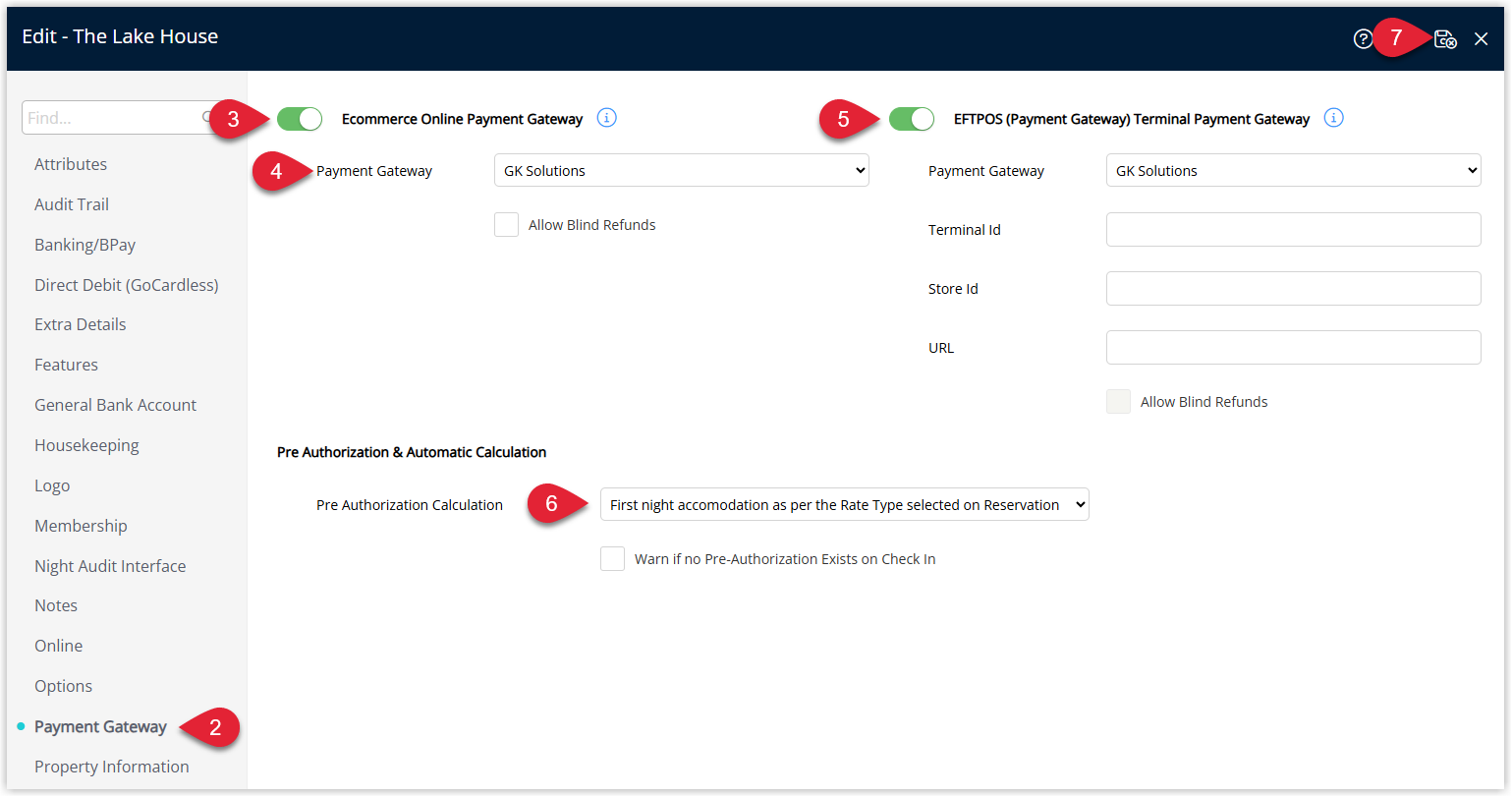
Task: Click the Pre Authorization Calculation label
Action: [x=410, y=505]
